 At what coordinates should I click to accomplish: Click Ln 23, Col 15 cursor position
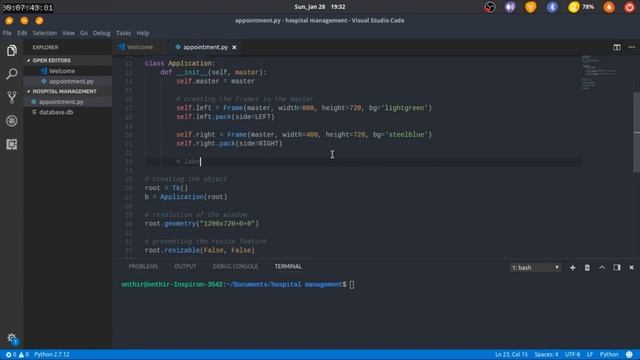(511, 355)
